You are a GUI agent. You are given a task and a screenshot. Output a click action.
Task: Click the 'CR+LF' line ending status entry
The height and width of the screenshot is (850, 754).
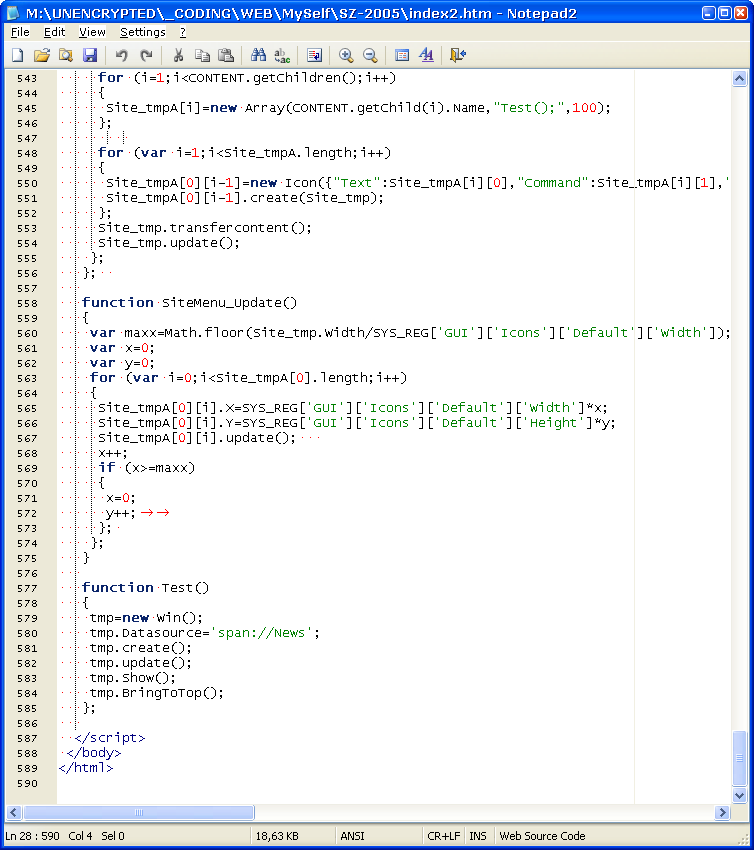pos(443,836)
